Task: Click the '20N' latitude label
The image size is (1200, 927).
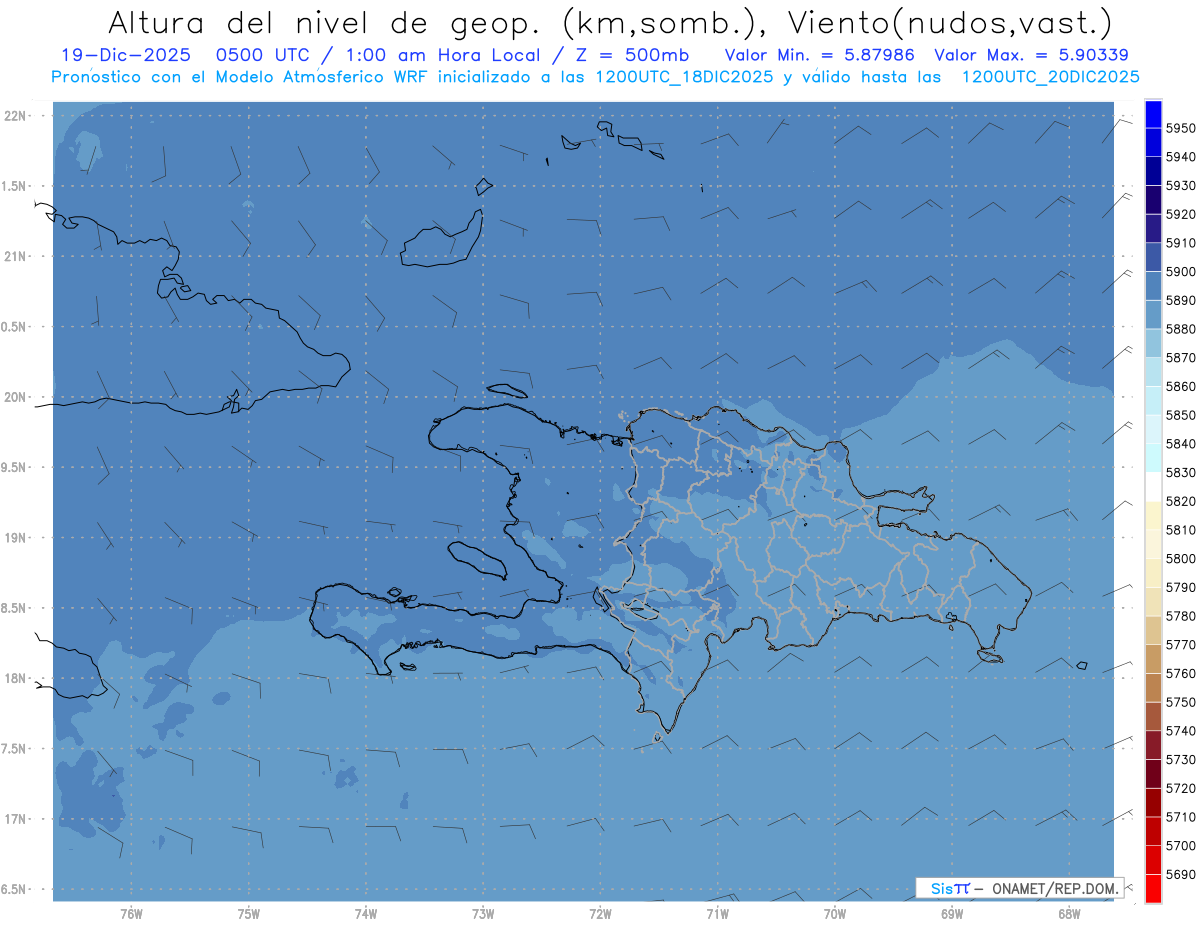Action: (x=15, y=397)
